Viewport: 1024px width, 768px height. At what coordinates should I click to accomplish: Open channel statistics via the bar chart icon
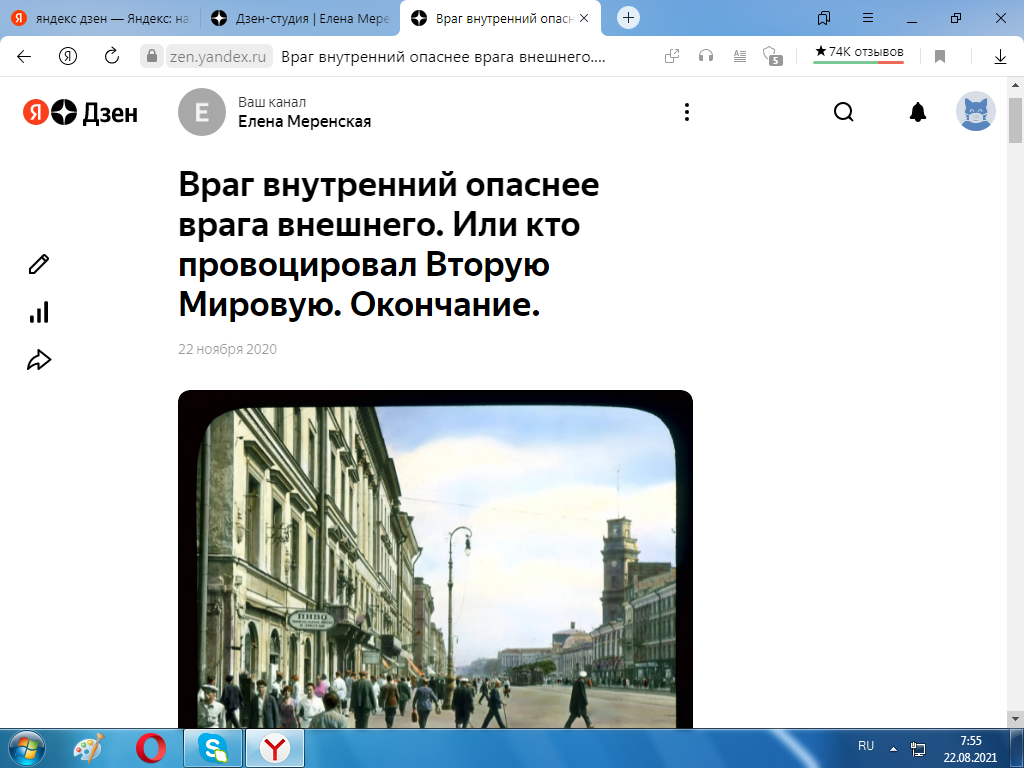tap(38, 312)
